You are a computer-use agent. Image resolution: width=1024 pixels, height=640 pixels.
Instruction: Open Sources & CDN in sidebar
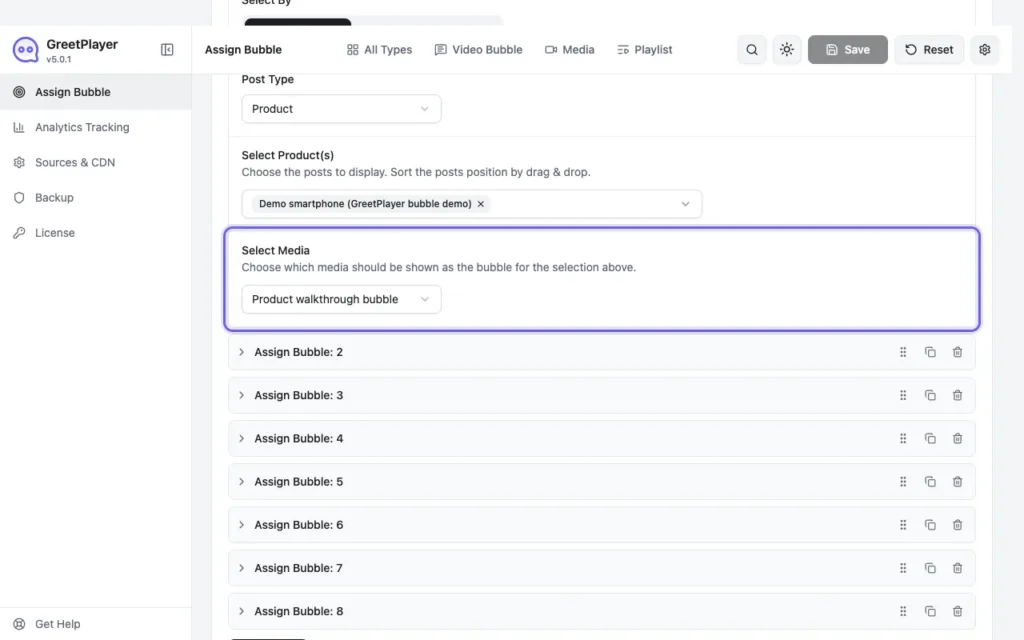pyautogui.click(x=95, y=163)
